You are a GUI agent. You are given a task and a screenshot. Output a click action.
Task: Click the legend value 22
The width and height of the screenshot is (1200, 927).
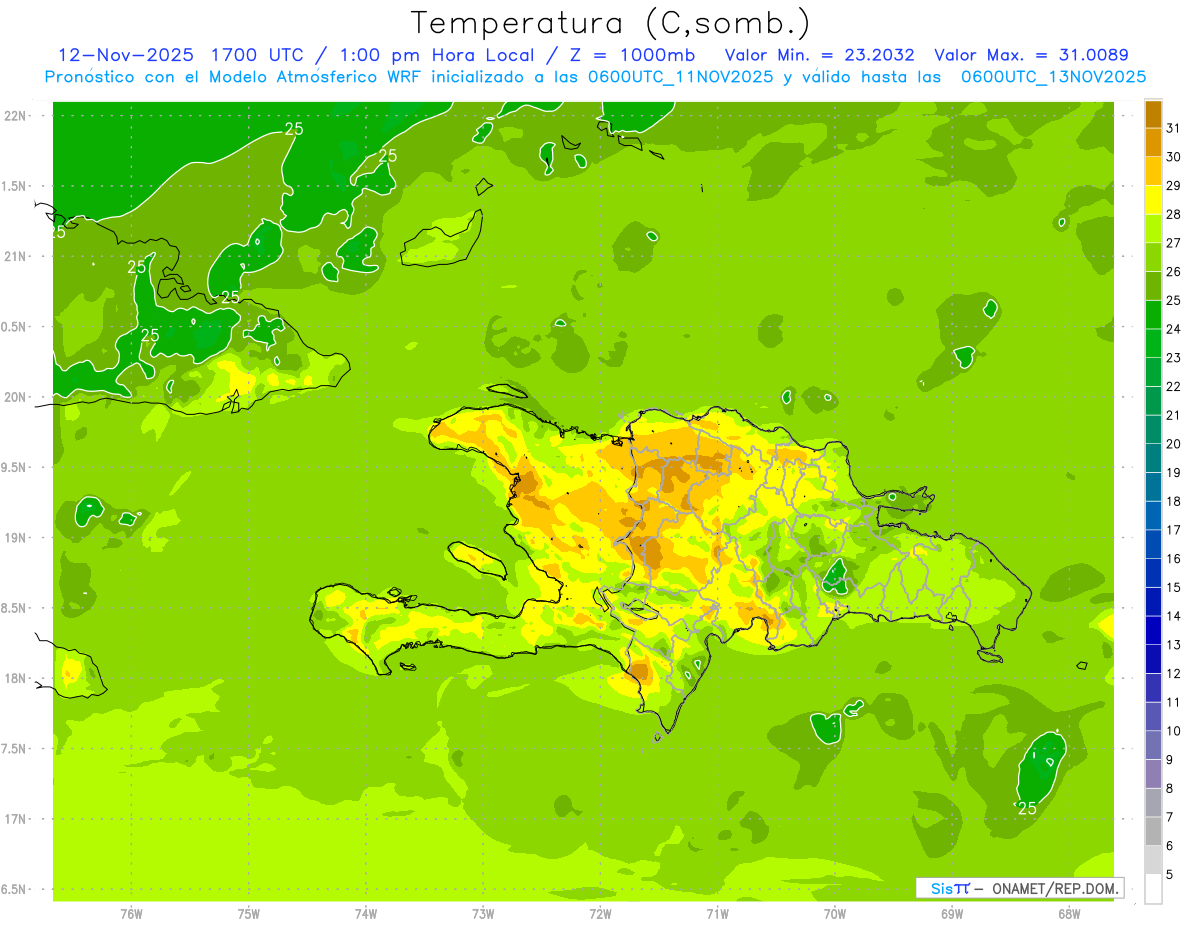coord(1173,387)
